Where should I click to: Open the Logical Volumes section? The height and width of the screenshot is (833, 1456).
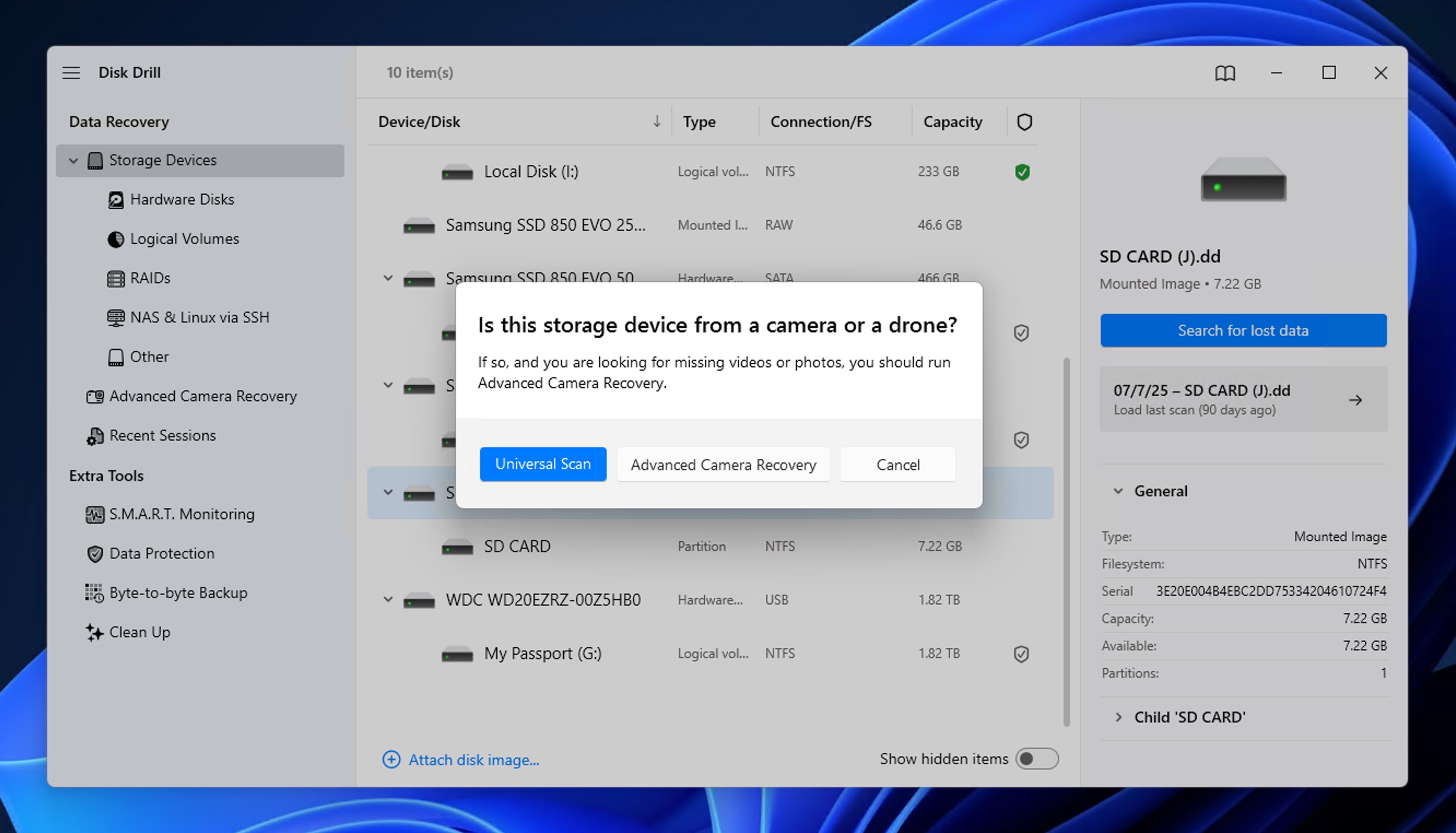(185, 238)
